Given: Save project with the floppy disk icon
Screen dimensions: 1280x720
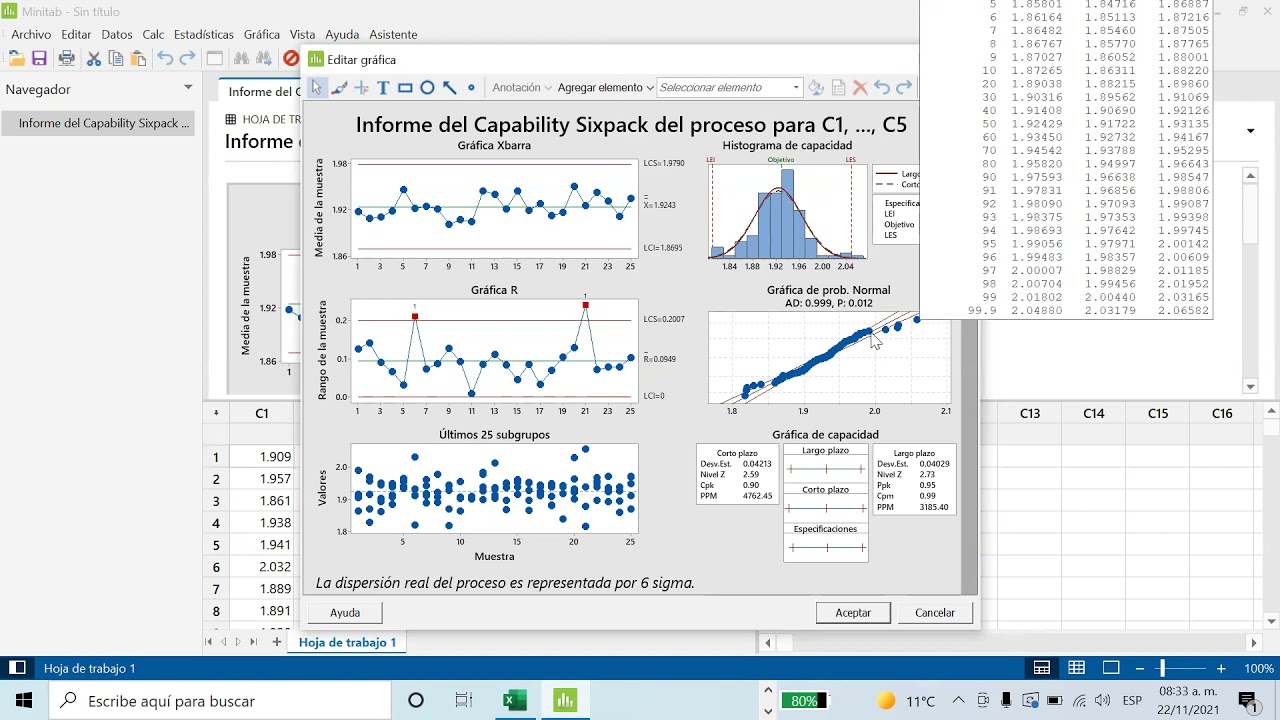Looking at the screenshot, I should tap(39, 59).
